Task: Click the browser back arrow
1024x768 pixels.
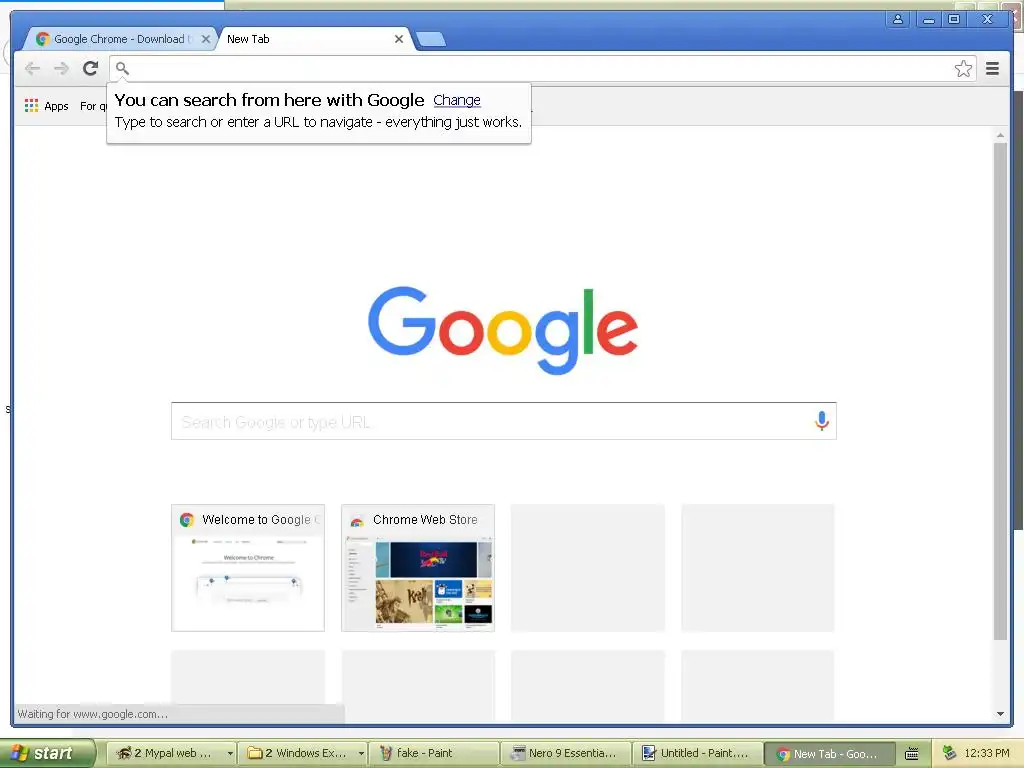Action: [32, 68]
